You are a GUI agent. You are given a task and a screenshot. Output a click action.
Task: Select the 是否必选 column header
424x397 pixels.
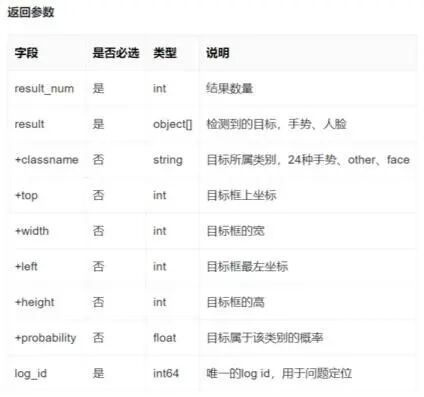116,53
